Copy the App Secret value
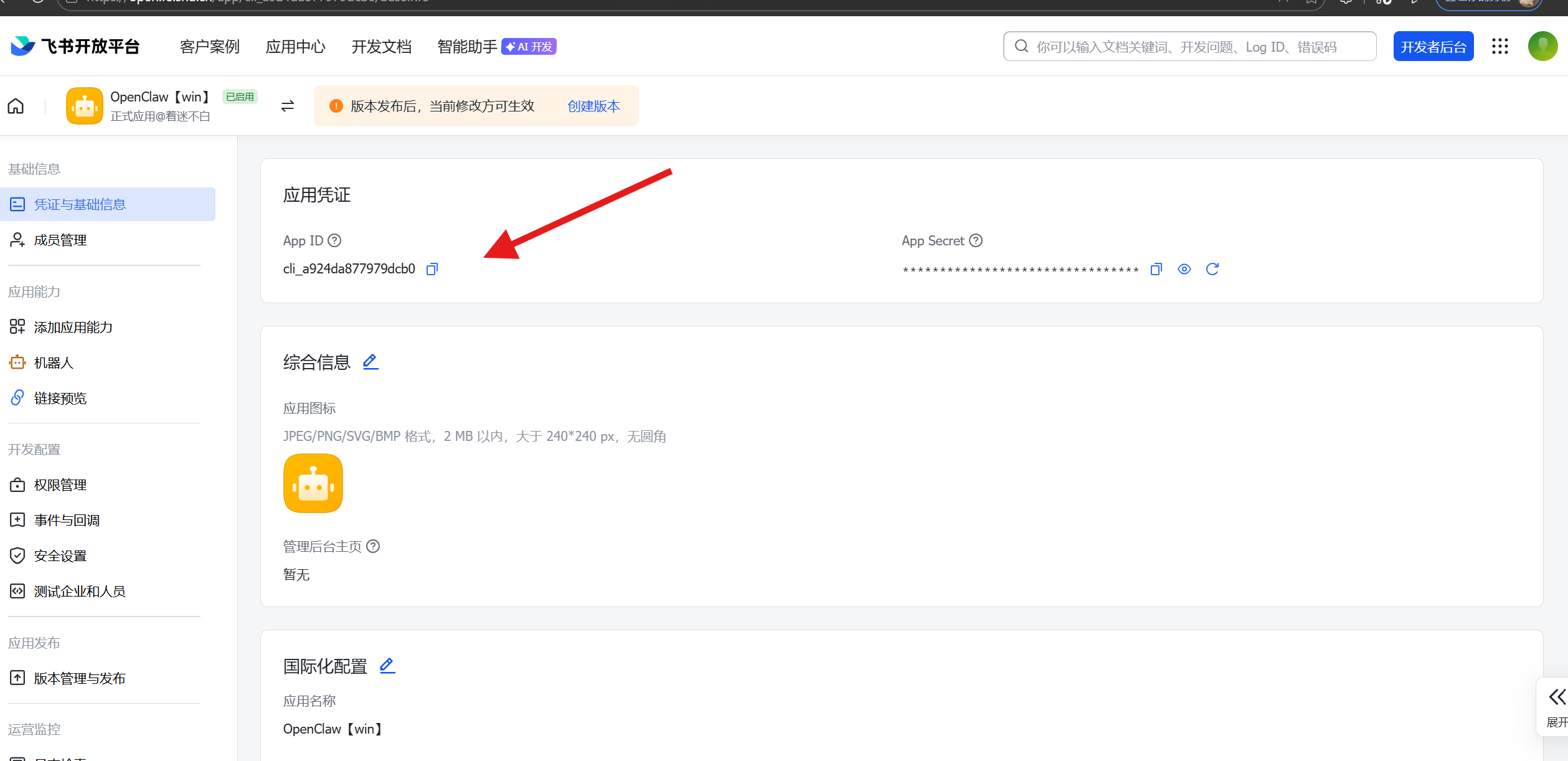 (1156, 269)
